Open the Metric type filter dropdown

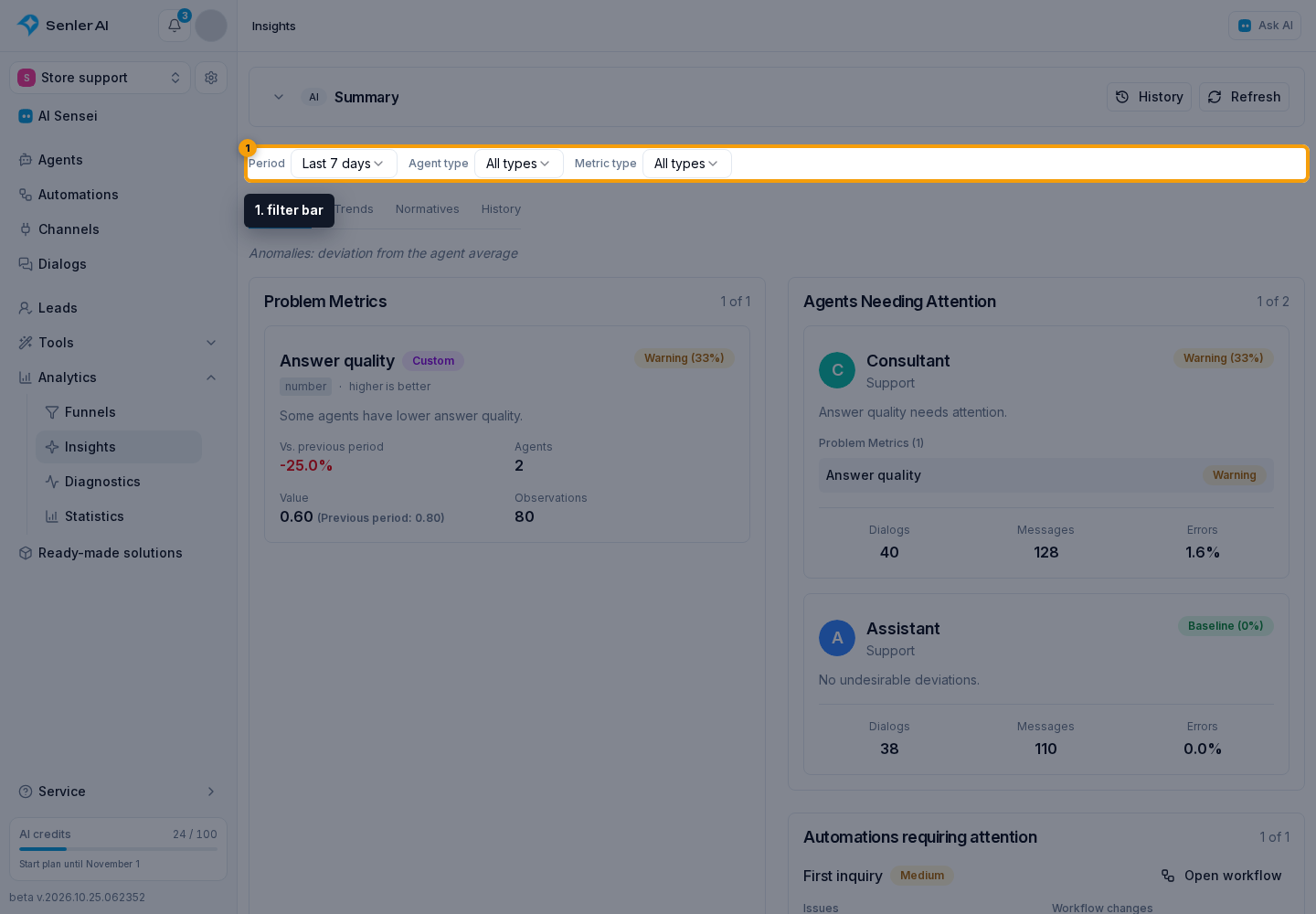[686, 164]
